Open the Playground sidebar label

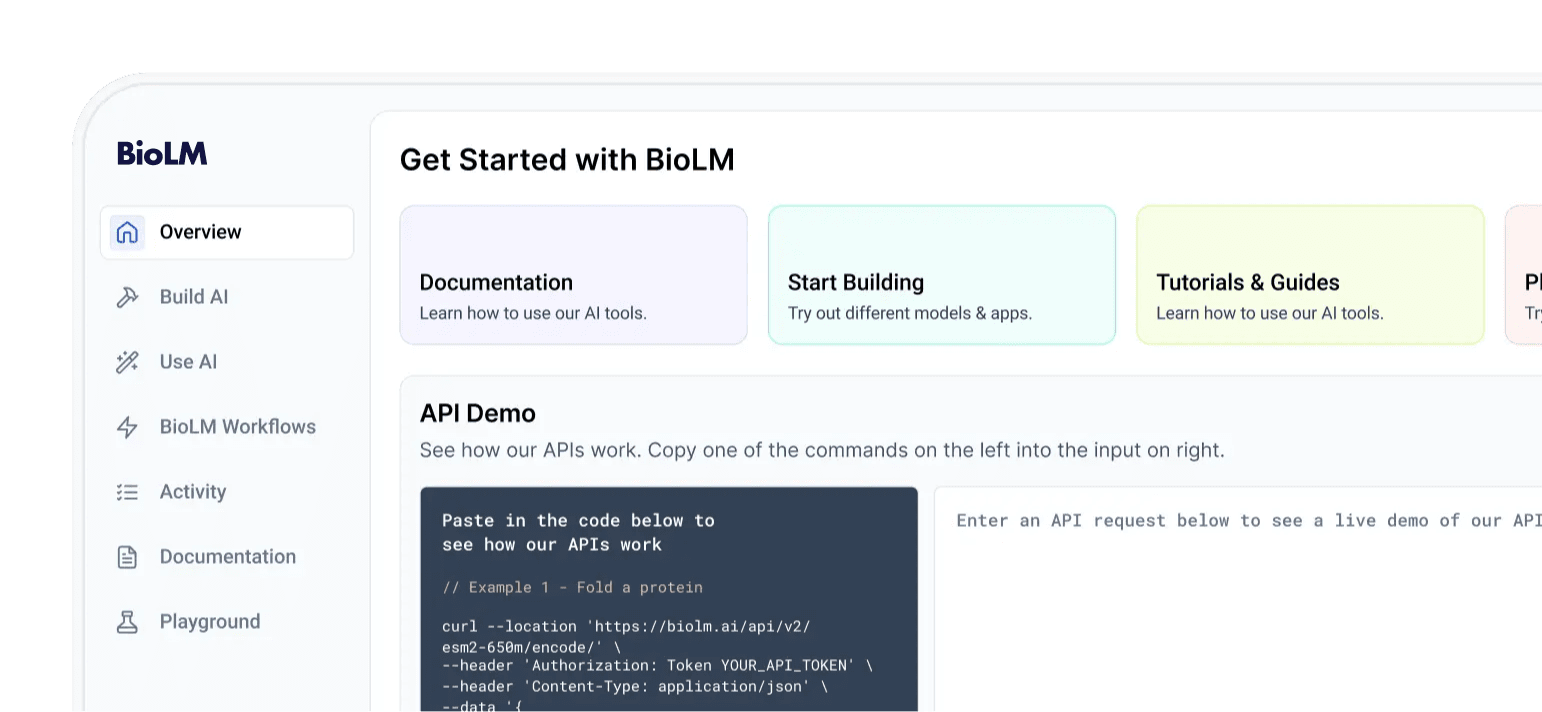pos(210,622)
